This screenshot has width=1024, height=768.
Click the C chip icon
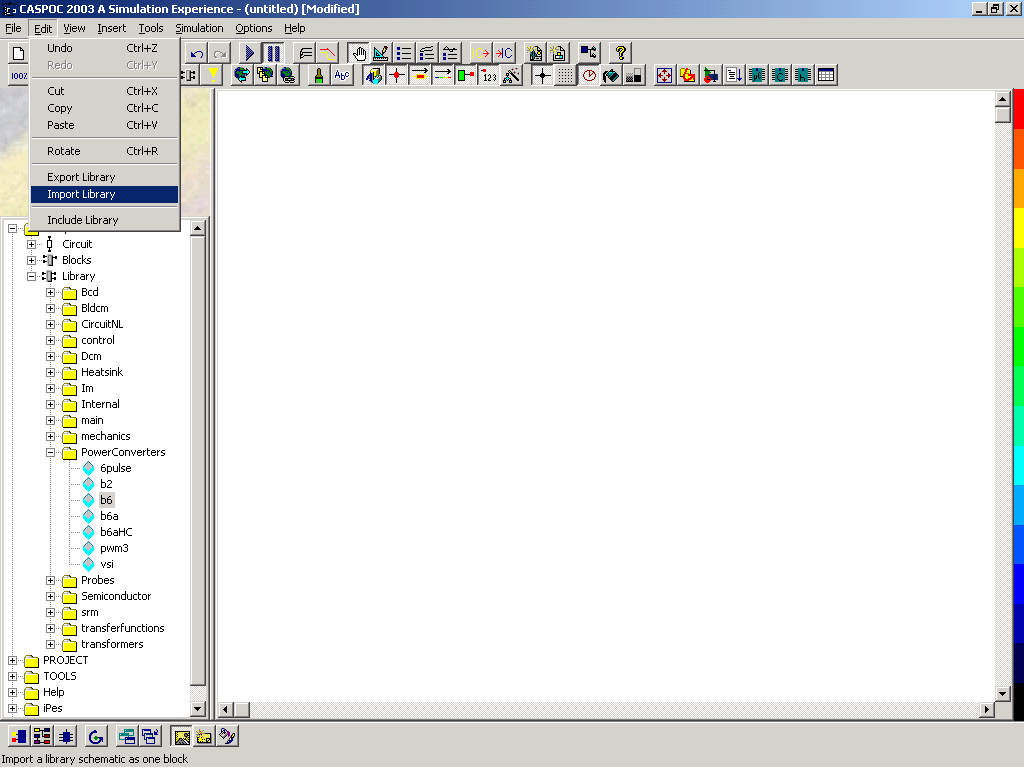[780, 75]
